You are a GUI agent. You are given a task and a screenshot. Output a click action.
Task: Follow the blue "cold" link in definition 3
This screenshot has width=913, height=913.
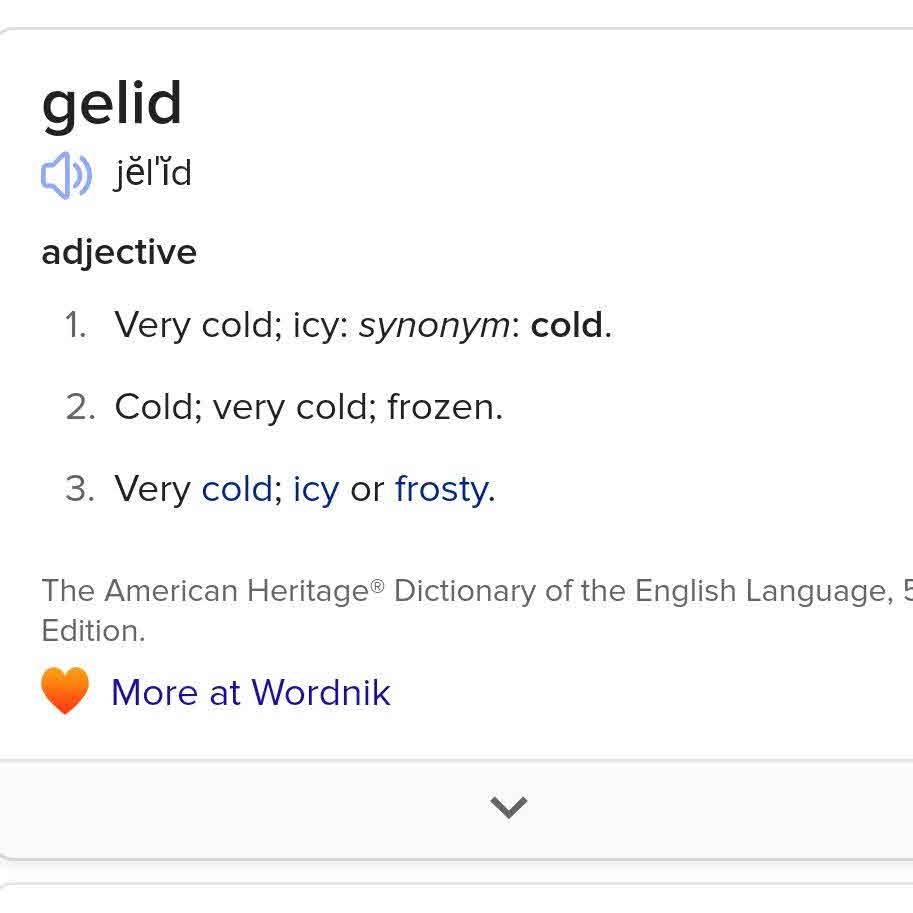click(x=237, y=489)
